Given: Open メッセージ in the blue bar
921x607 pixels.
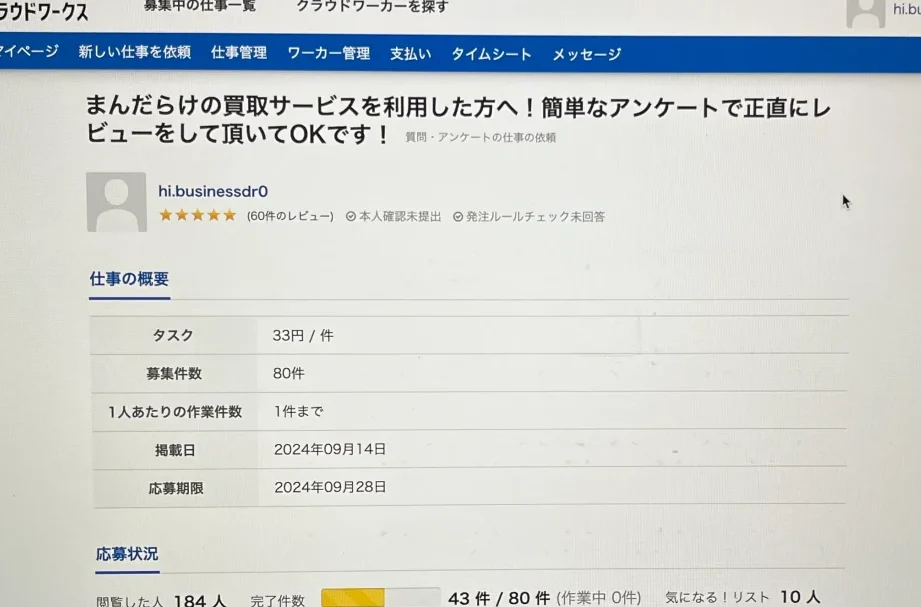Looking at the screenshot, I should click(x=587, y=54).
